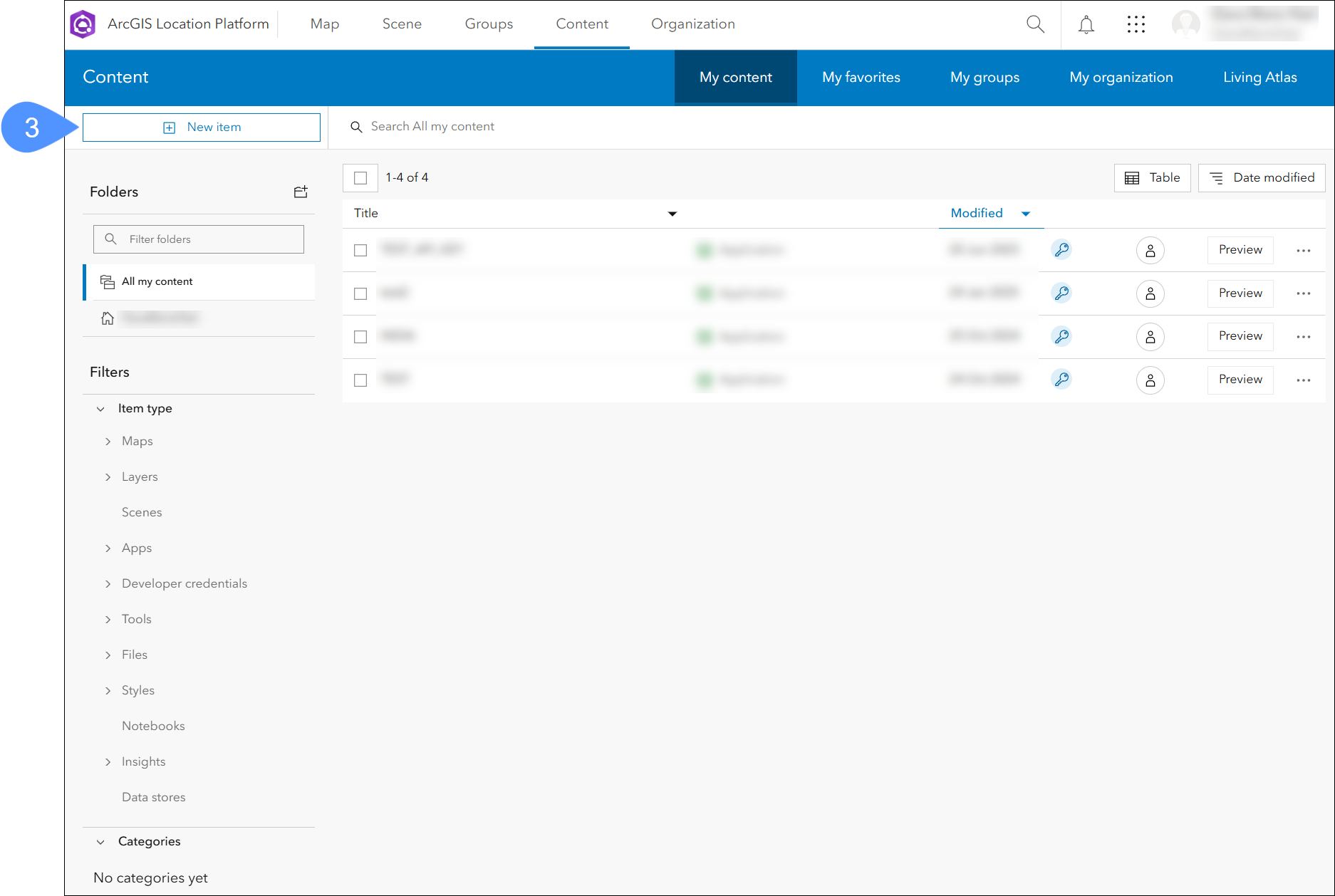Open more options for the fourth item

point(1303,380)
